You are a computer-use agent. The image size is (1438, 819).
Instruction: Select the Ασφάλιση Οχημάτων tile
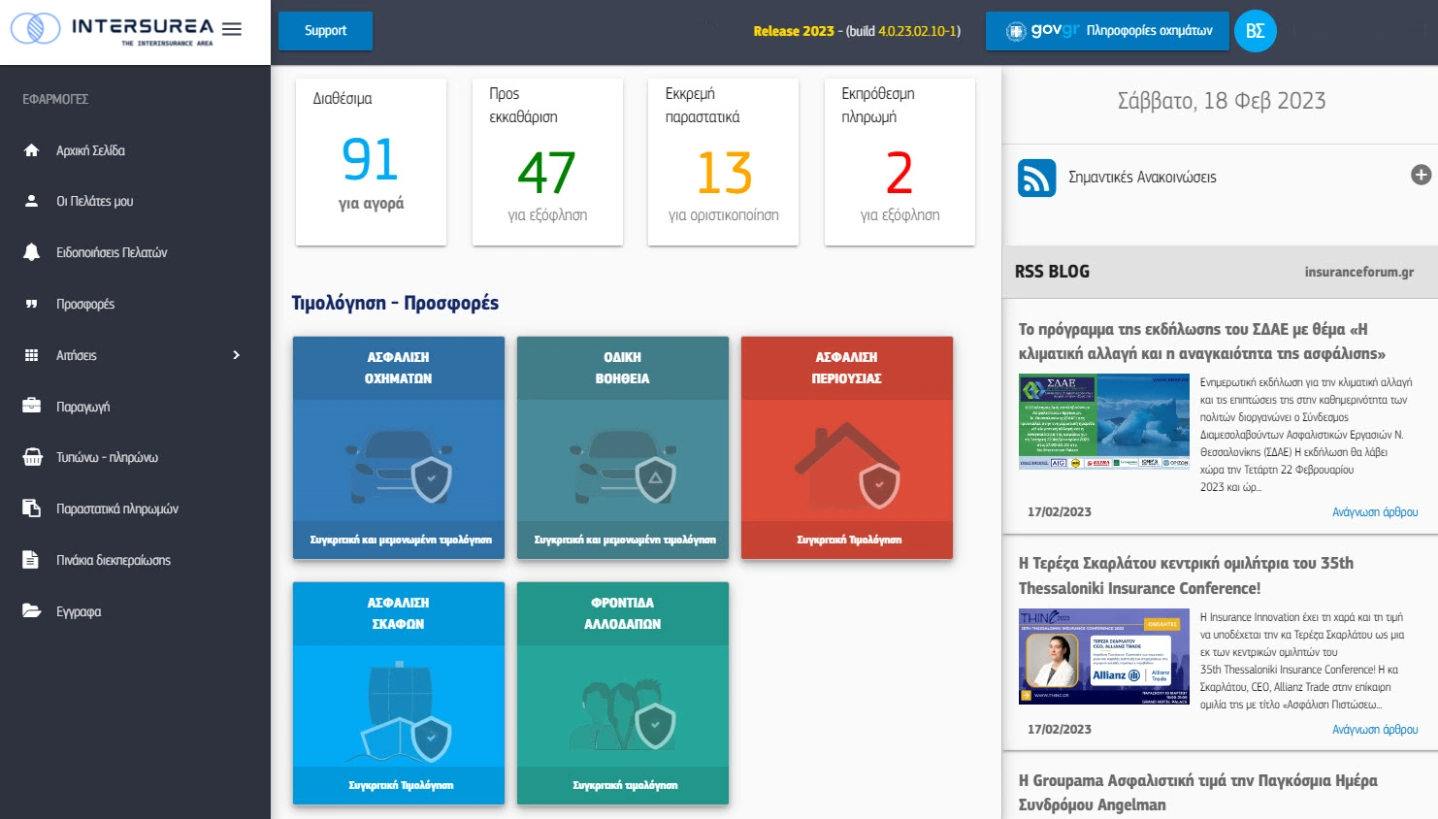coord(398,447)
